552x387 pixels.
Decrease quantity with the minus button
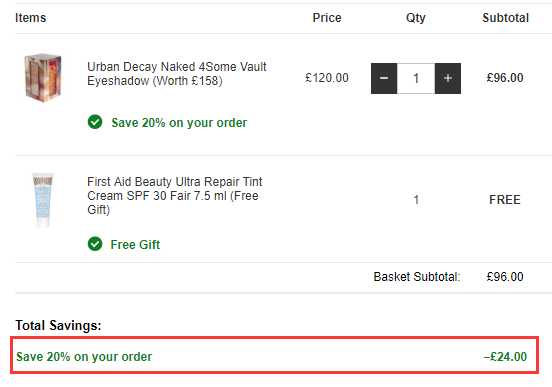pyautogui.click(x=384, y=78)
